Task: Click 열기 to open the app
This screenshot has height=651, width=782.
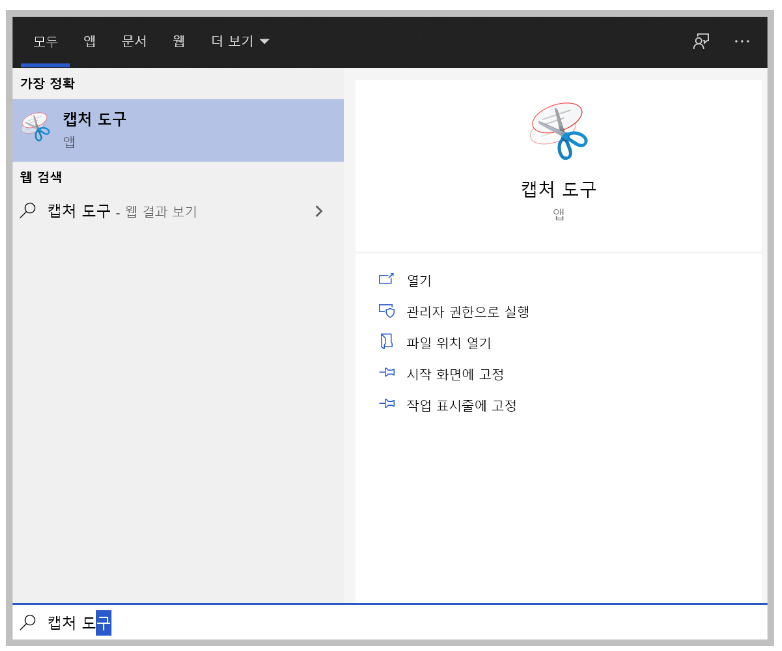Action: click(x=419, y=280)
